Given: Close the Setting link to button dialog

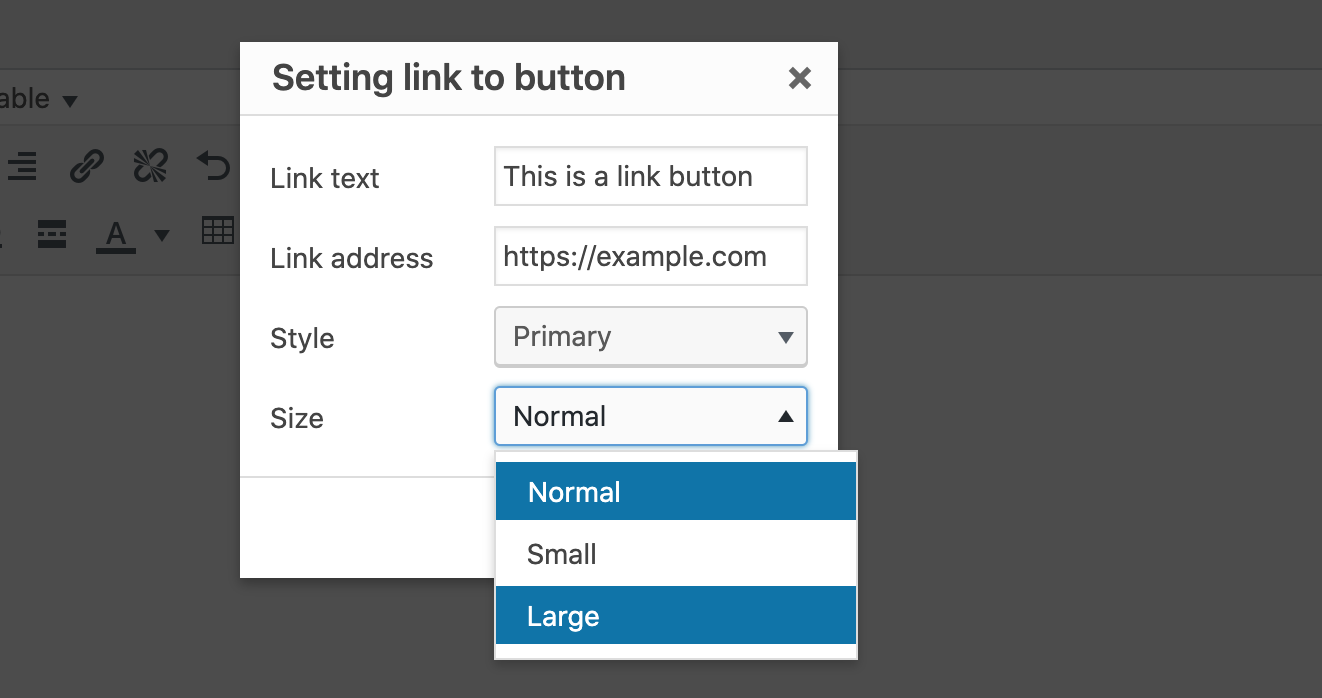Looking at the screenshot, I should pyautogui.click(x=799, y=78).
